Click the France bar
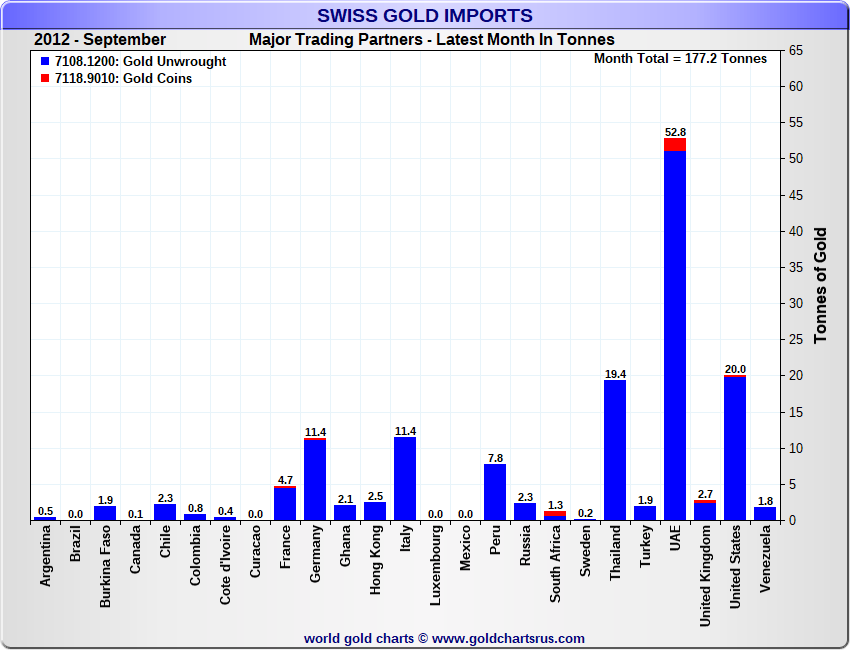This screenshot has height=650, width=850. (x=285, y=504)
